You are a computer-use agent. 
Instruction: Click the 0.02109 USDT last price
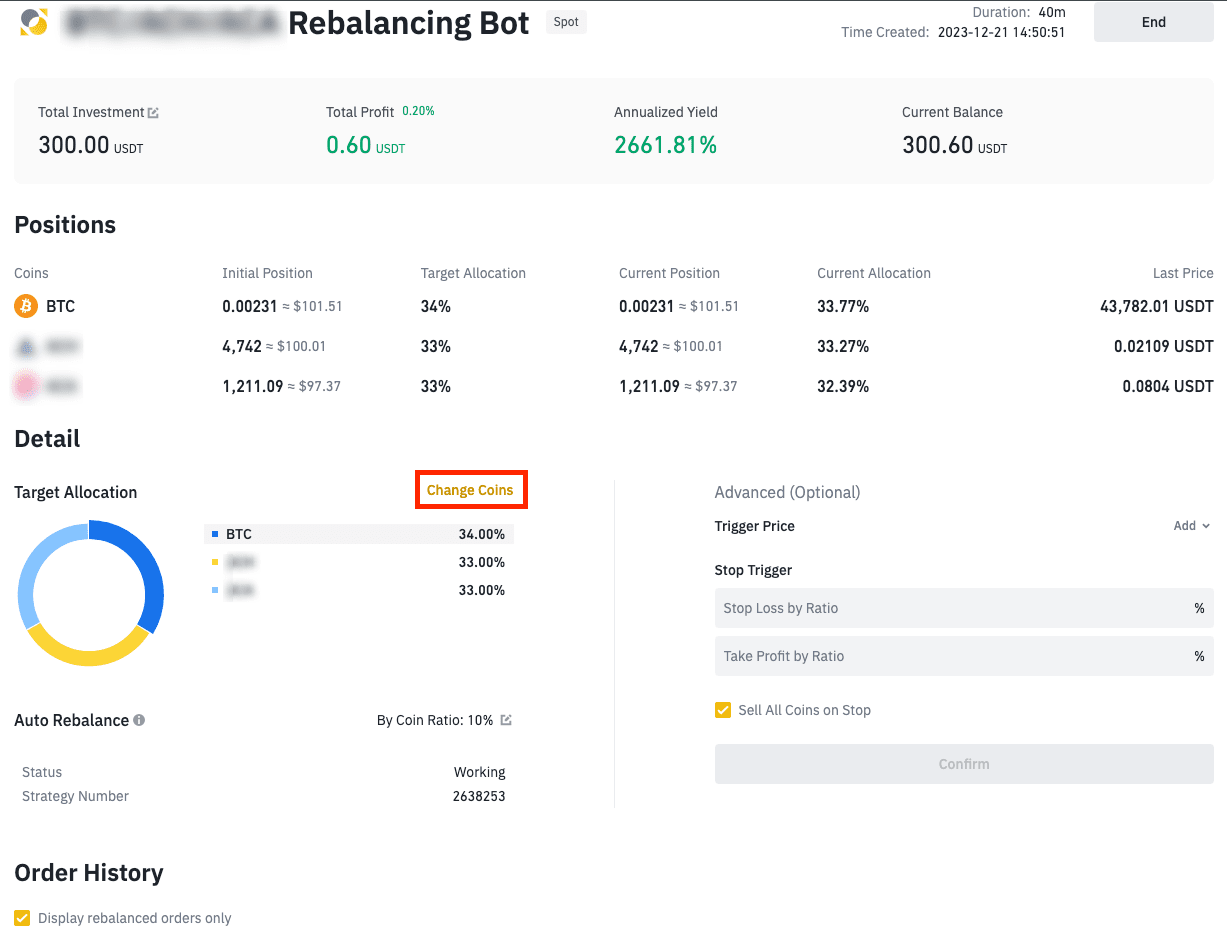tap(1163, 346)
